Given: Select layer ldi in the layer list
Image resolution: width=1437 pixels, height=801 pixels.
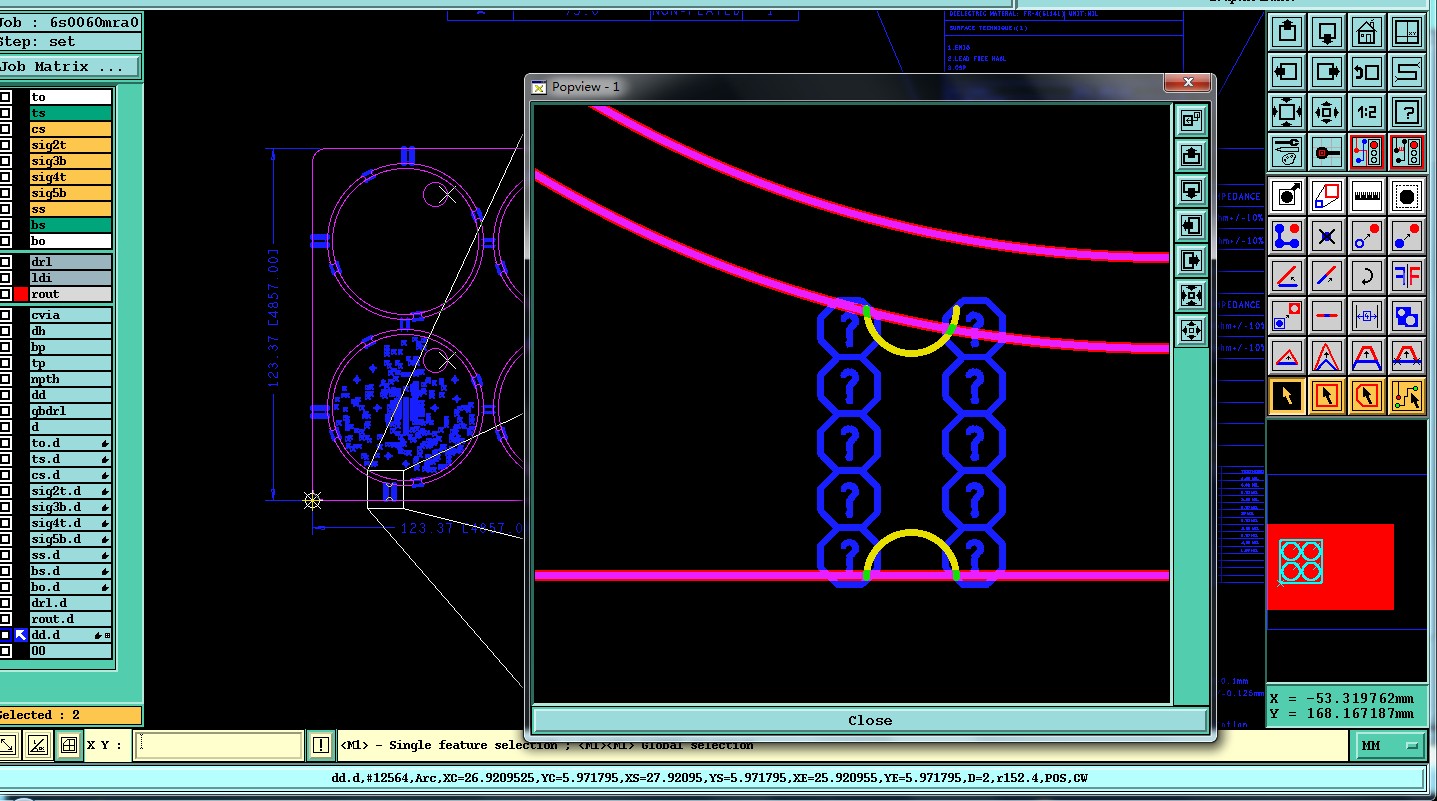Looking at the screenshot, I should (x=70, y=278).
